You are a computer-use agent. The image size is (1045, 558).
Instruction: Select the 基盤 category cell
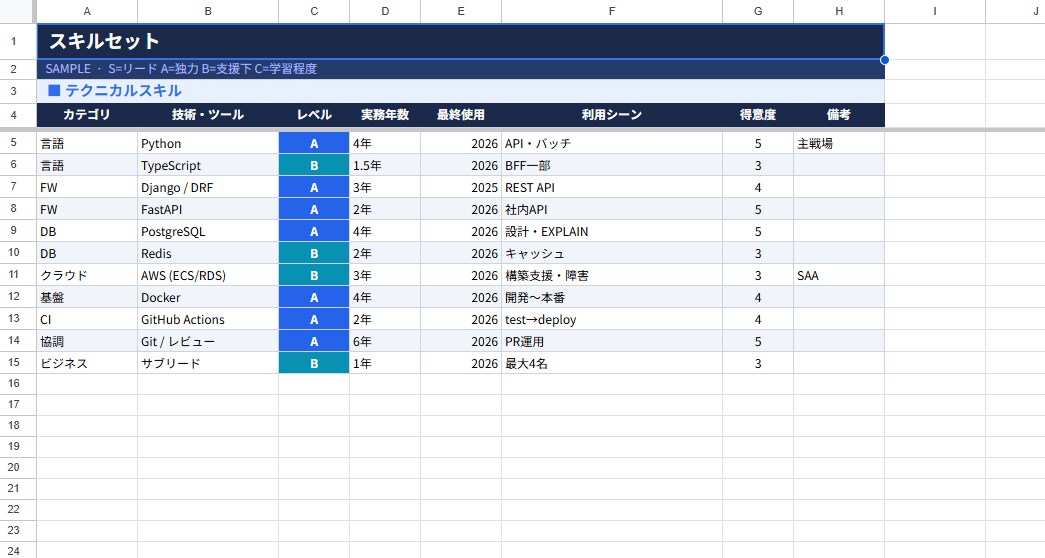87,297
